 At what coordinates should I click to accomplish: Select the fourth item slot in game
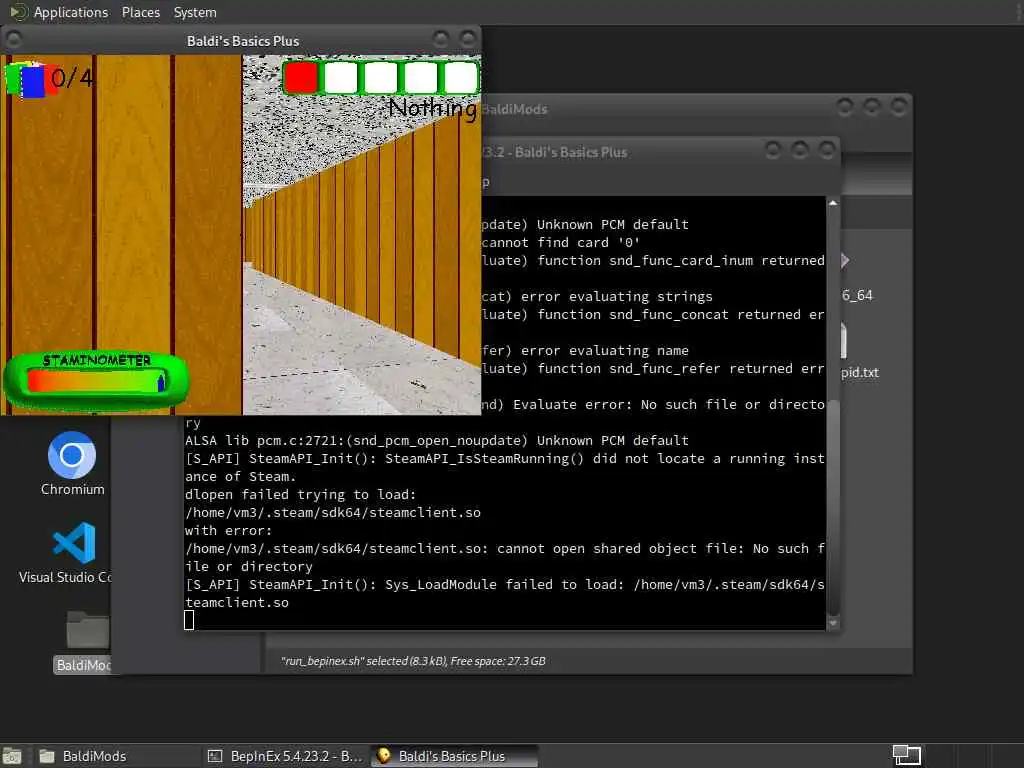(x=421, y=77)
